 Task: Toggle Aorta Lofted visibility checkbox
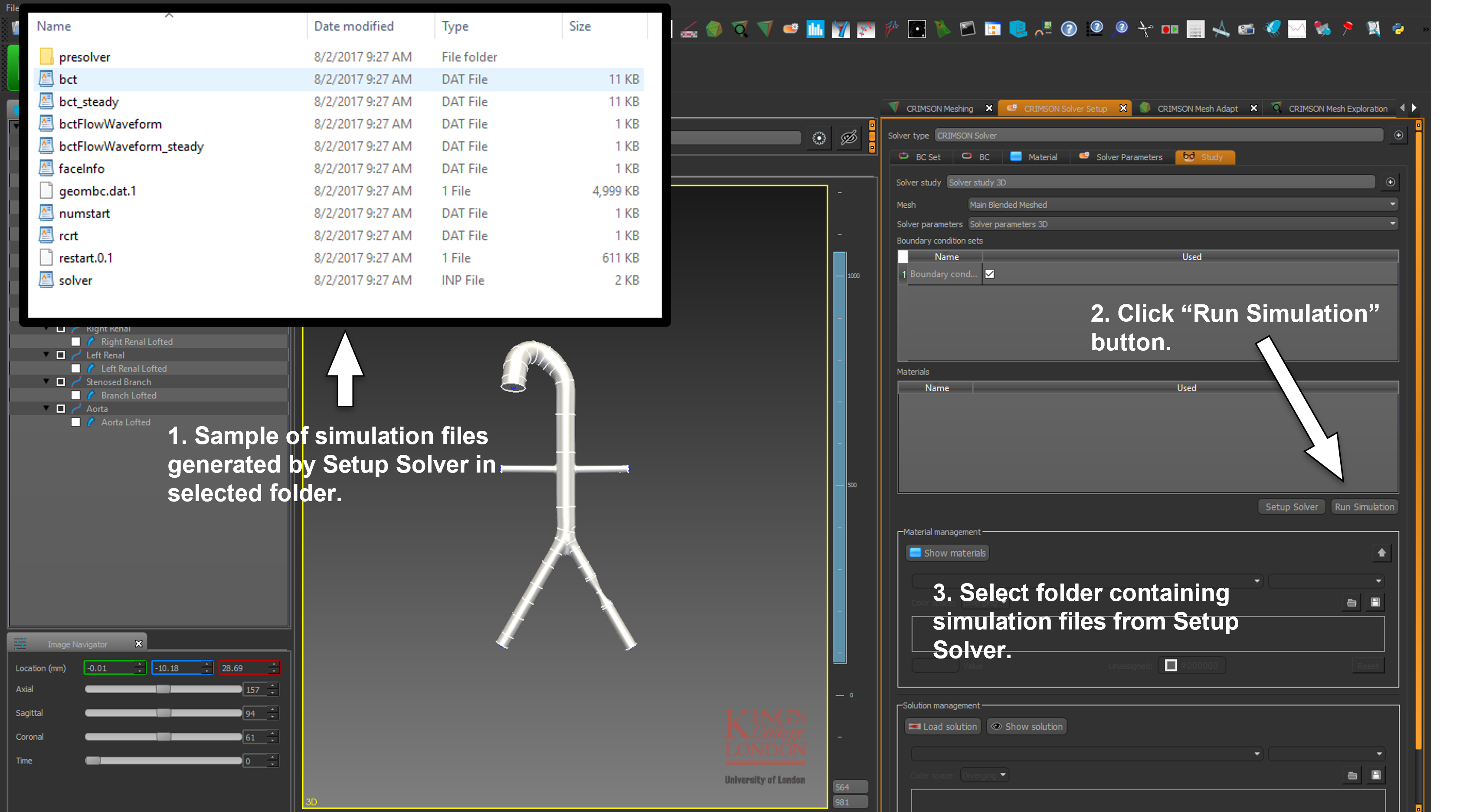click(75, 422)
